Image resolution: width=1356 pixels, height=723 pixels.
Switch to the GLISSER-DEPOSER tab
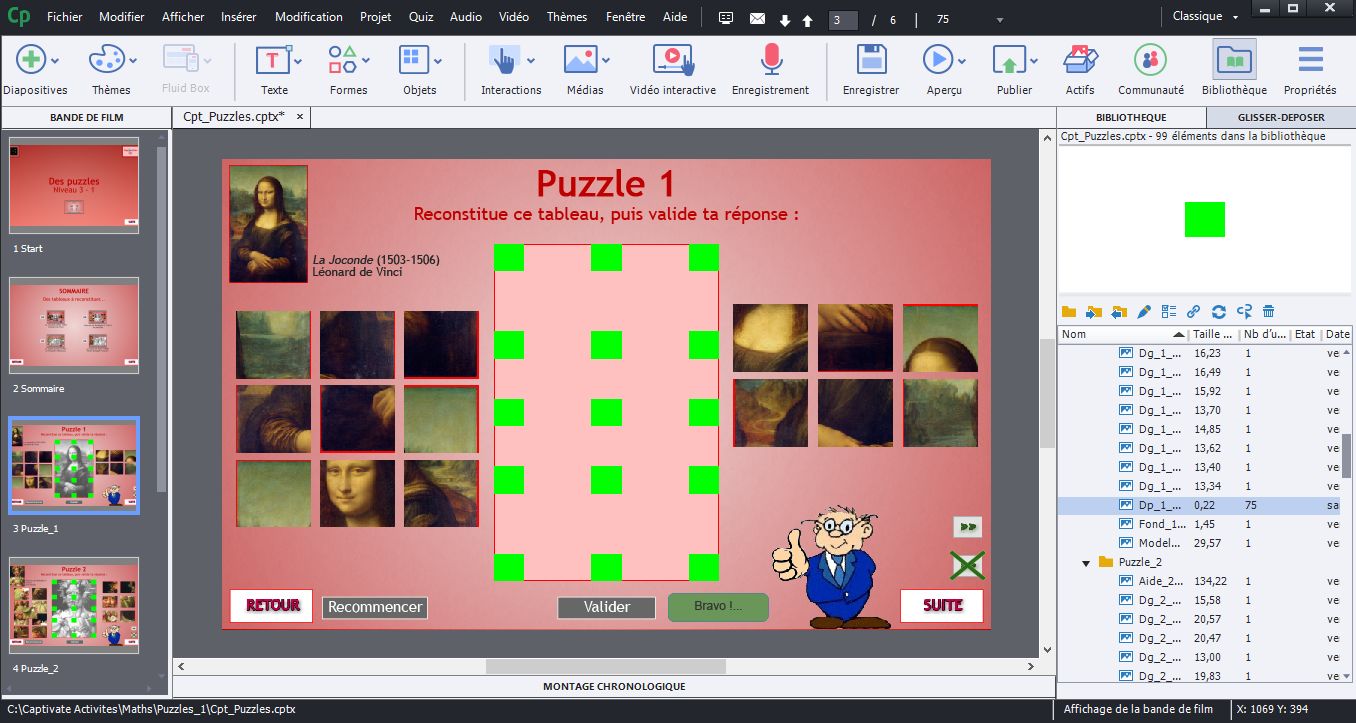1280,117
